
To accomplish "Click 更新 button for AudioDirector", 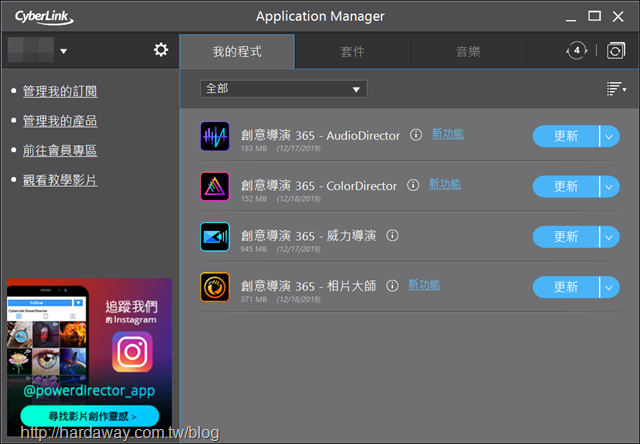I will tap(566, 136).
